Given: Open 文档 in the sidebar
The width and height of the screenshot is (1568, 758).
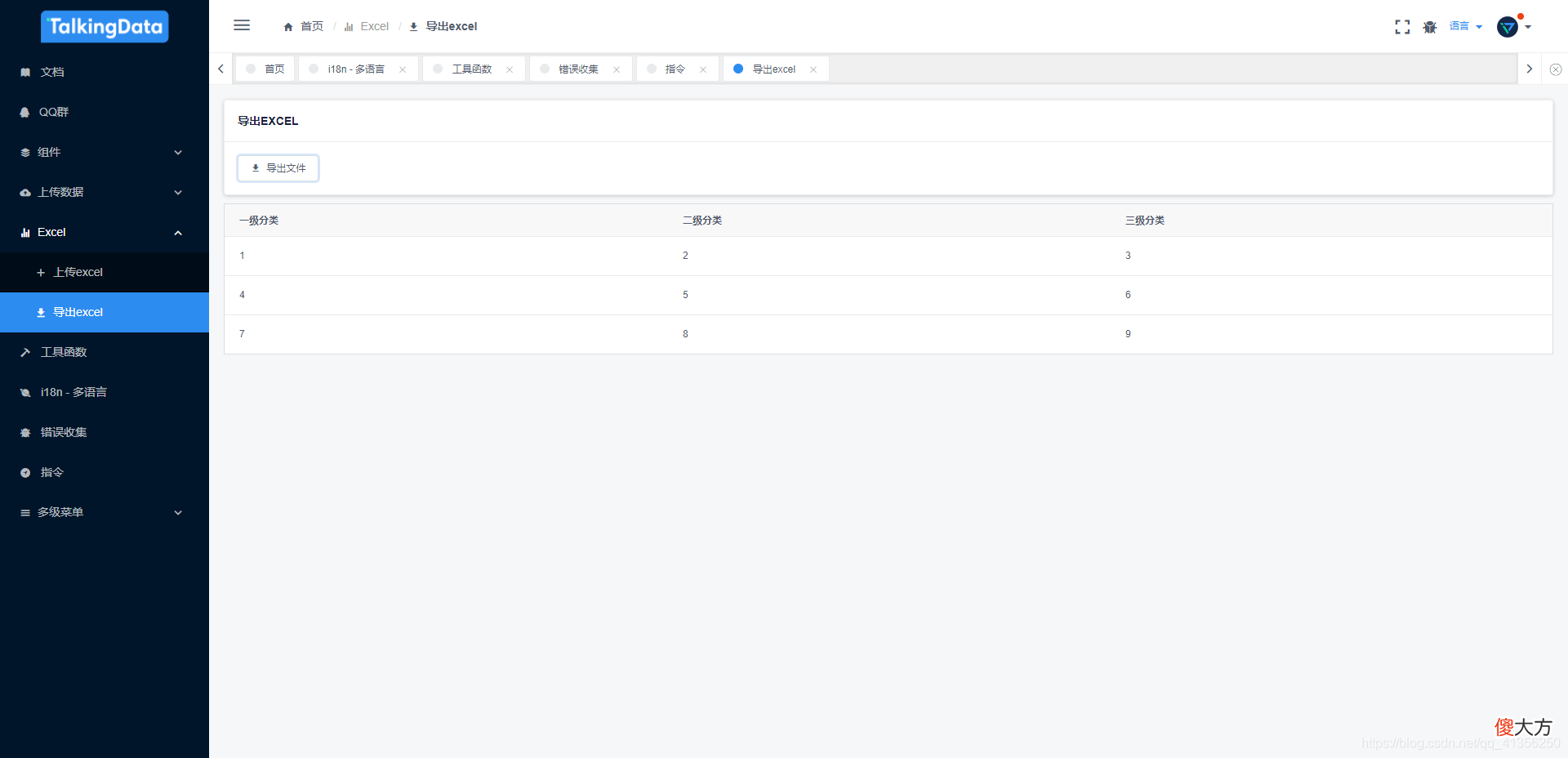Looking at the screenshot, I should (105, 72).
